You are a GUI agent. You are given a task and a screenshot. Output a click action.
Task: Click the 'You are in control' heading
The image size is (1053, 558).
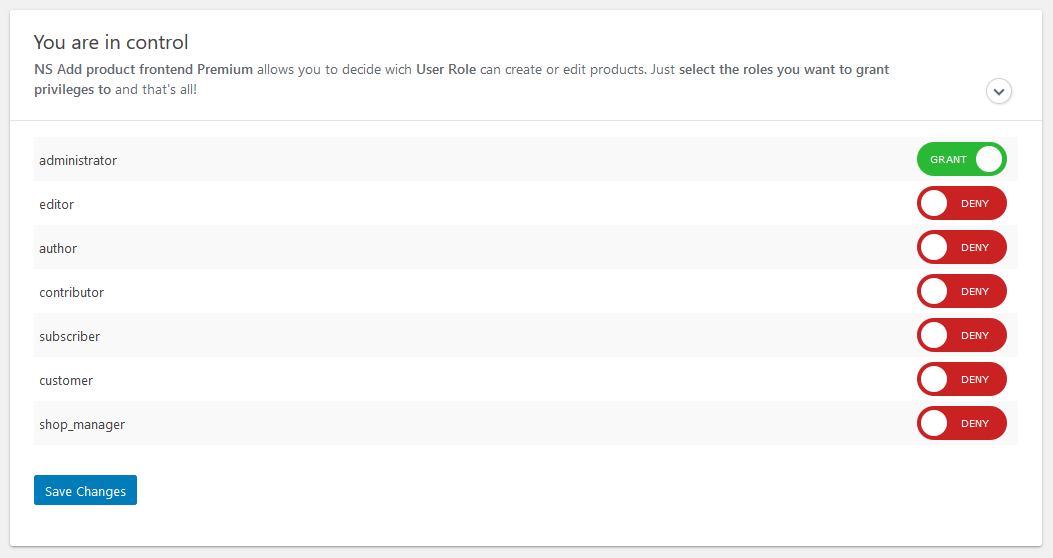tap(111, 42)
